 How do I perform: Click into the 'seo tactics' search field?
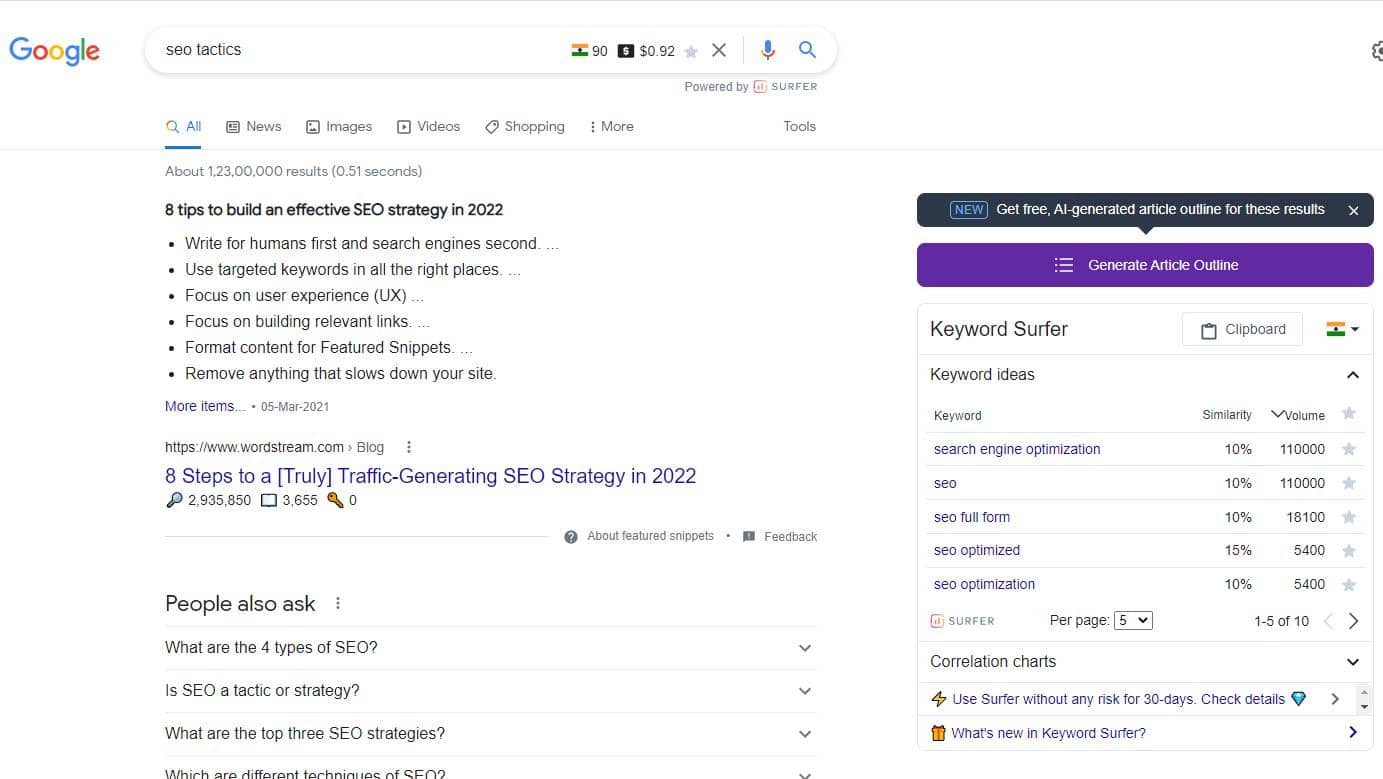coord(360,50)
